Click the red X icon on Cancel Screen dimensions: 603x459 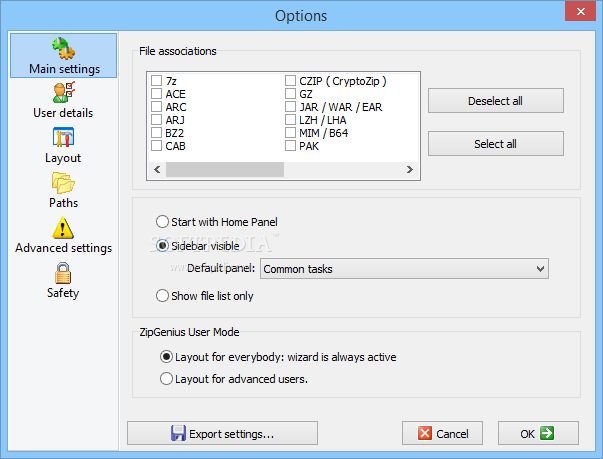(x=425, y=433)
